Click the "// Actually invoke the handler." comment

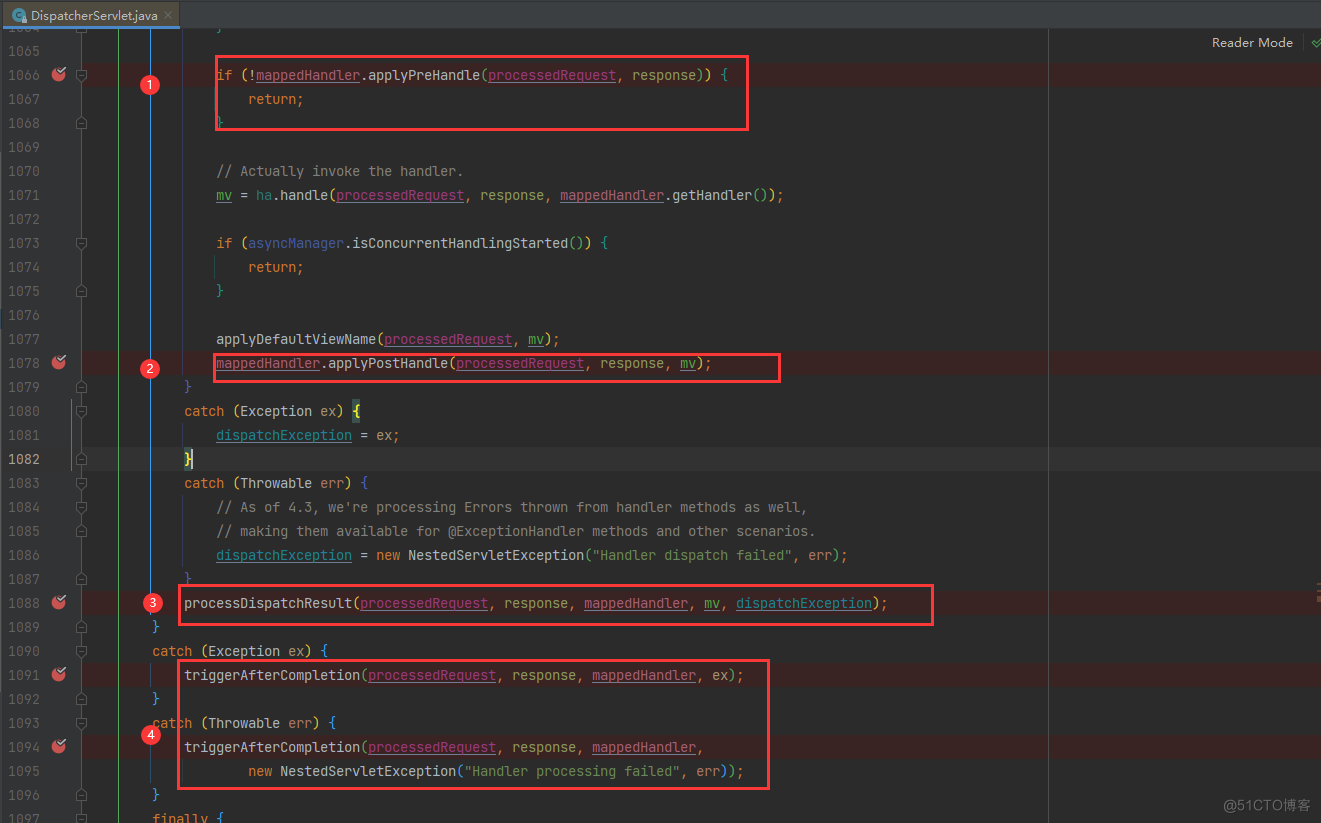point(340,171)
